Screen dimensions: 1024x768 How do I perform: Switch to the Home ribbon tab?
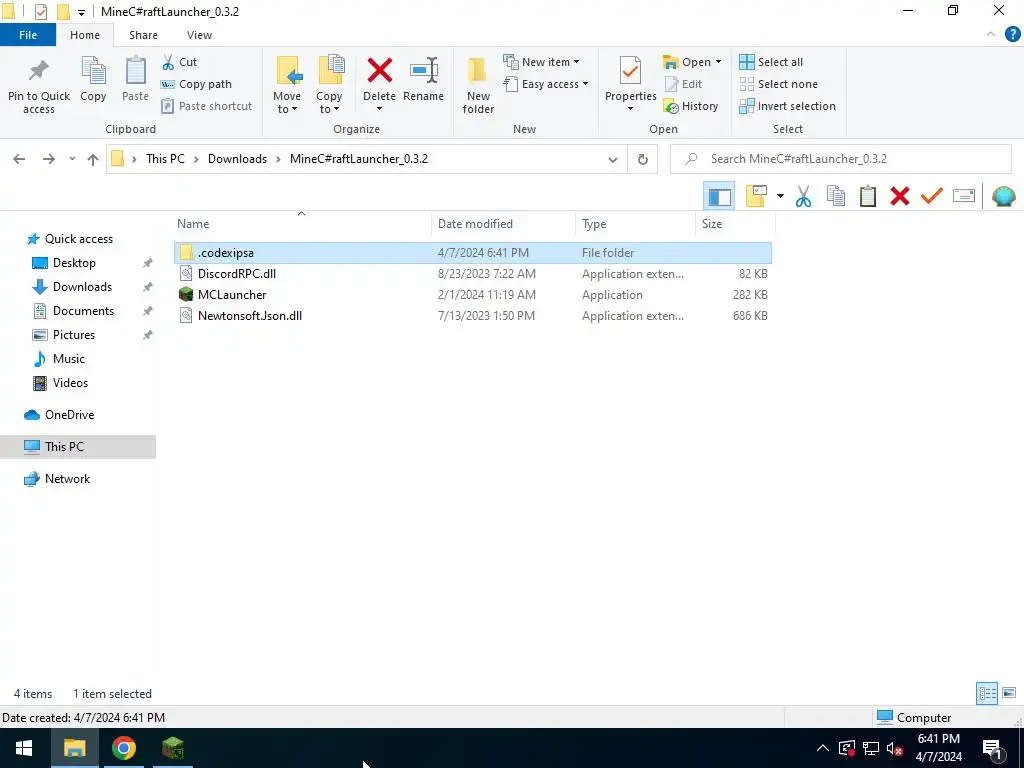(x=85, y=35)
